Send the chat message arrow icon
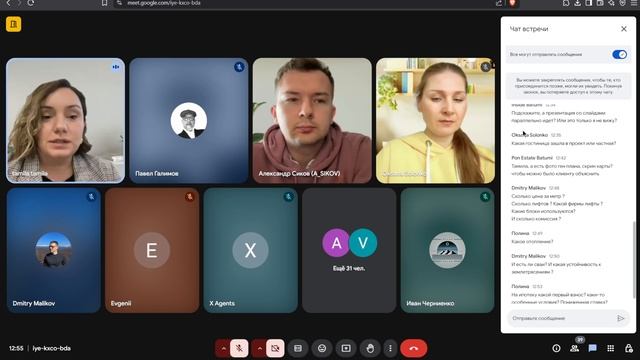This screenshot has height=360, width=640. [x=621, y=318]
